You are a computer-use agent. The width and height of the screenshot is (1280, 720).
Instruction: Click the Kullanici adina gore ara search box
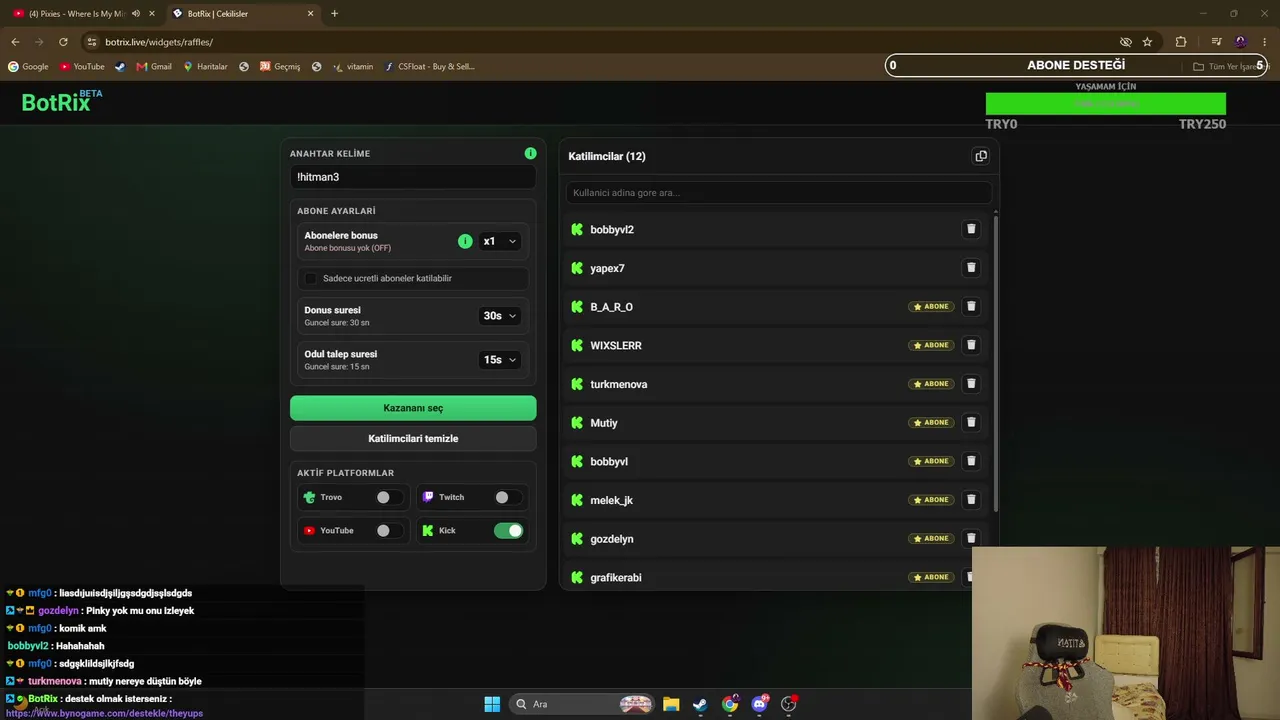tap(779, 192)
